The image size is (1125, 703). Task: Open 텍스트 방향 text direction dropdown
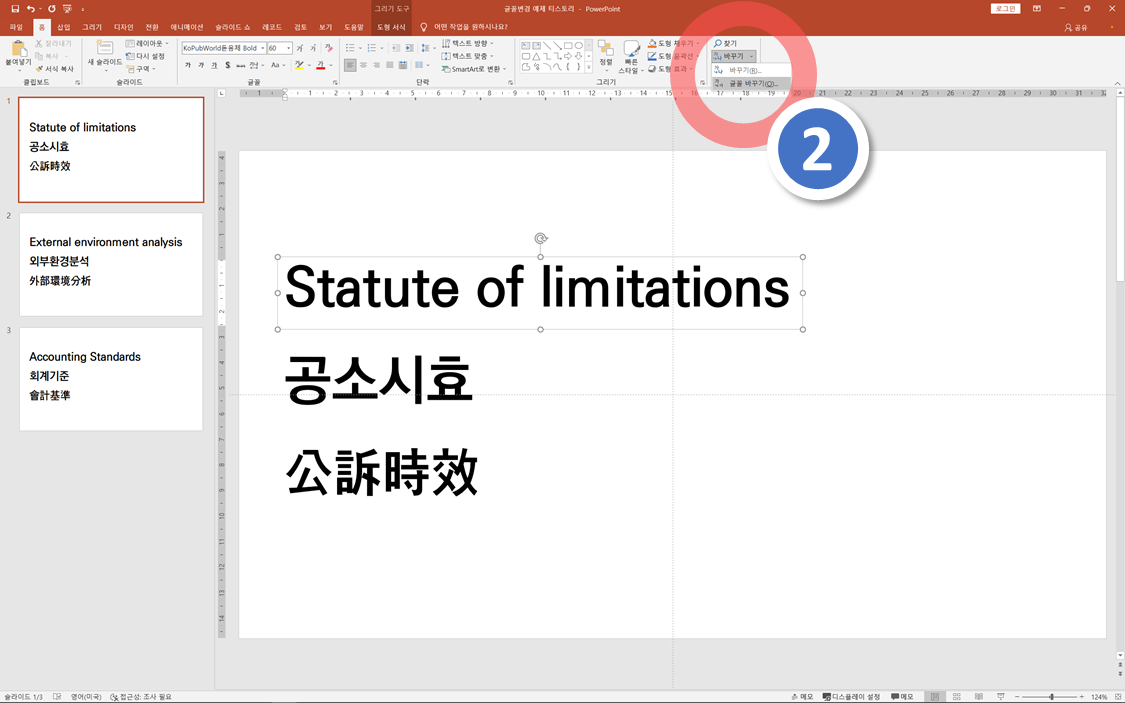(x=468, y=43)
